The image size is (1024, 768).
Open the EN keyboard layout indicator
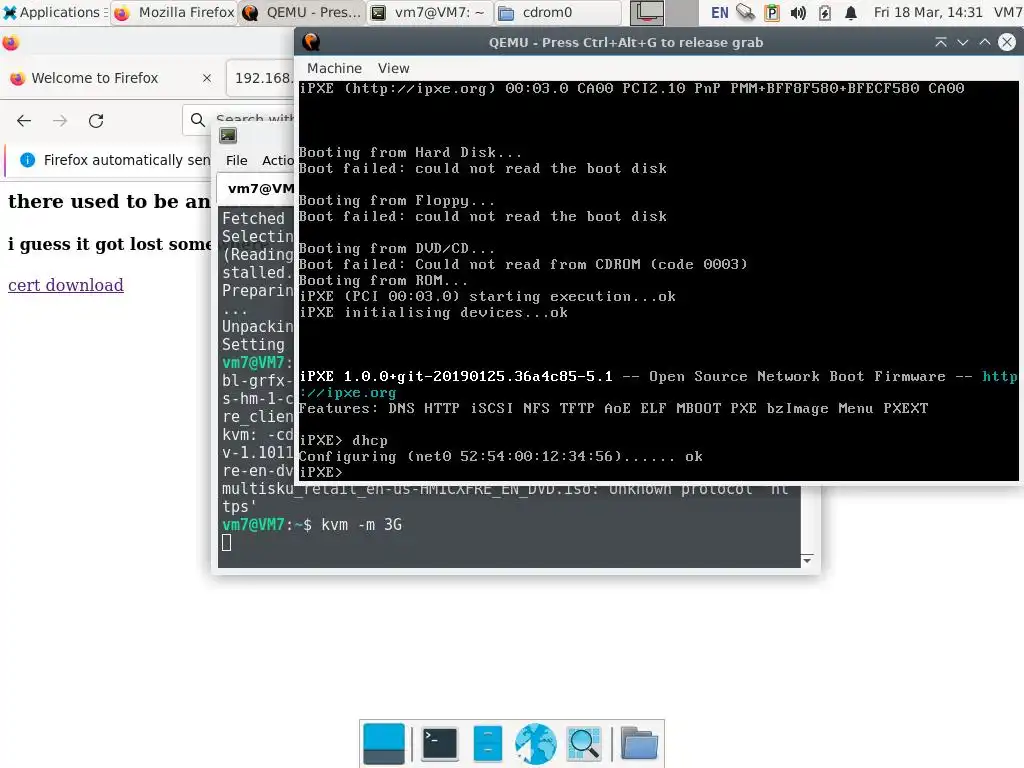point(719,12)
